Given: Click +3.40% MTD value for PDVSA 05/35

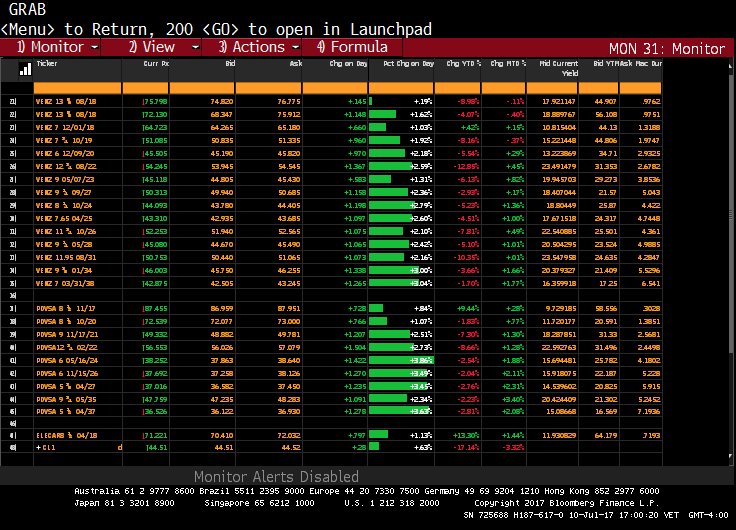Looking at the screenshot, I should coord(513,399).
